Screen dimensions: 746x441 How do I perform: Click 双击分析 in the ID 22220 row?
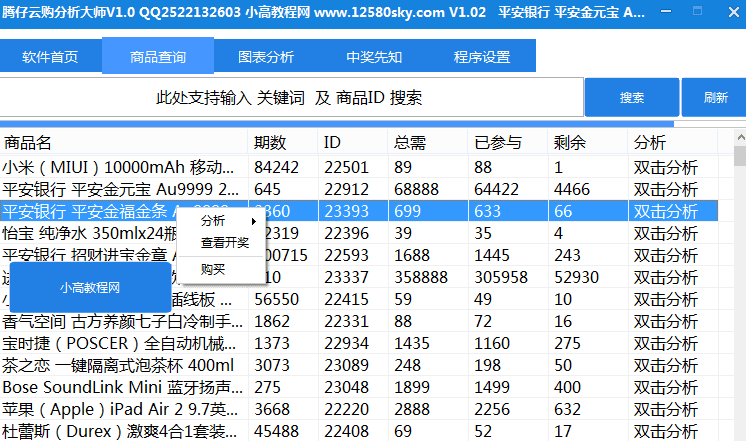666,409
